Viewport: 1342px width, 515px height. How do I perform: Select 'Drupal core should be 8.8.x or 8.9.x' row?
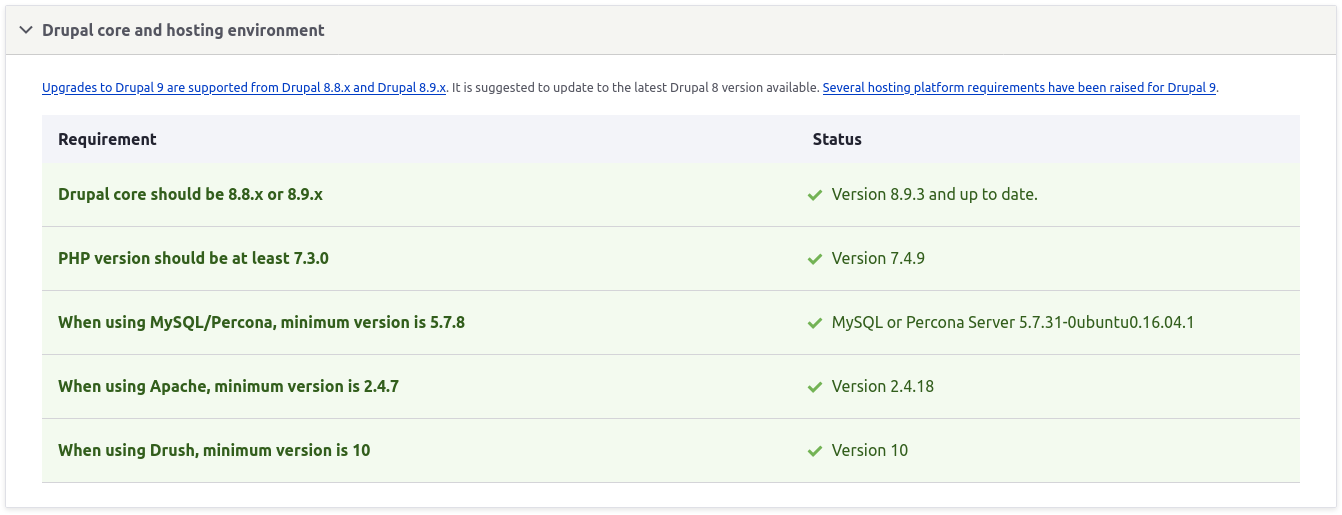tap(190, 194)
